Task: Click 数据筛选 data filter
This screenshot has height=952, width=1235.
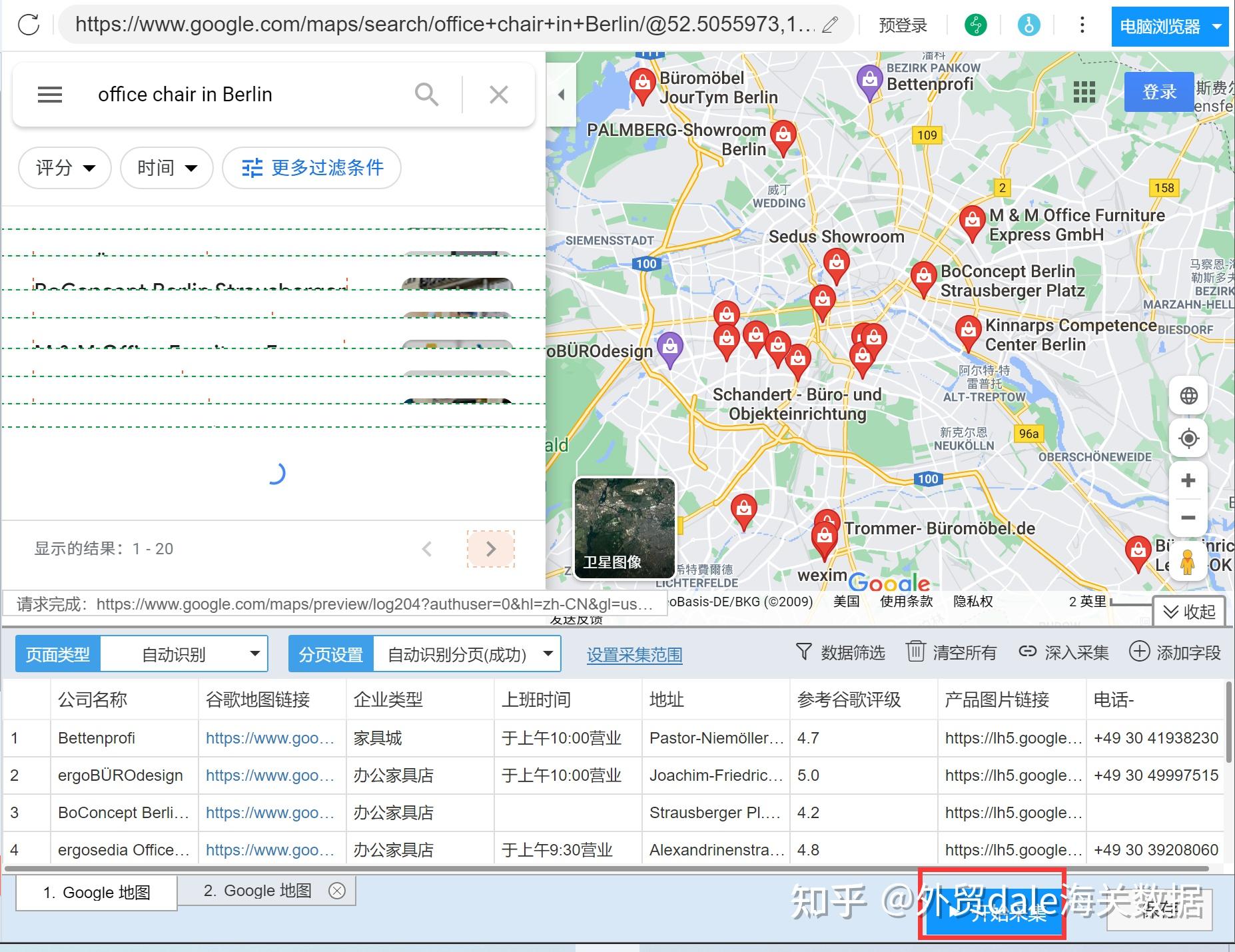Action: (840, 652)
